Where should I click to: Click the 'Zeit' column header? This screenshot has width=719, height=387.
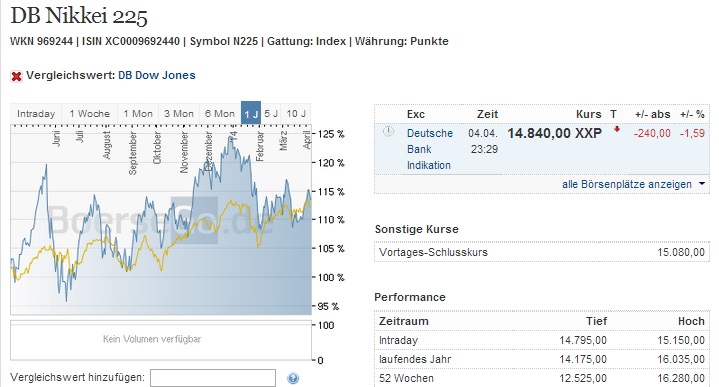(487, 114)
